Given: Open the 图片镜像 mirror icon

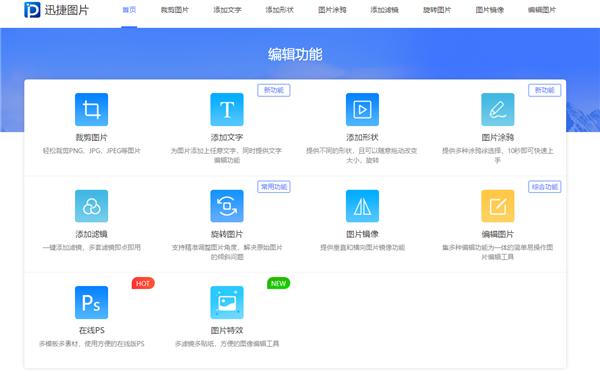Looking at the screenshot, I should pos(362,206).
